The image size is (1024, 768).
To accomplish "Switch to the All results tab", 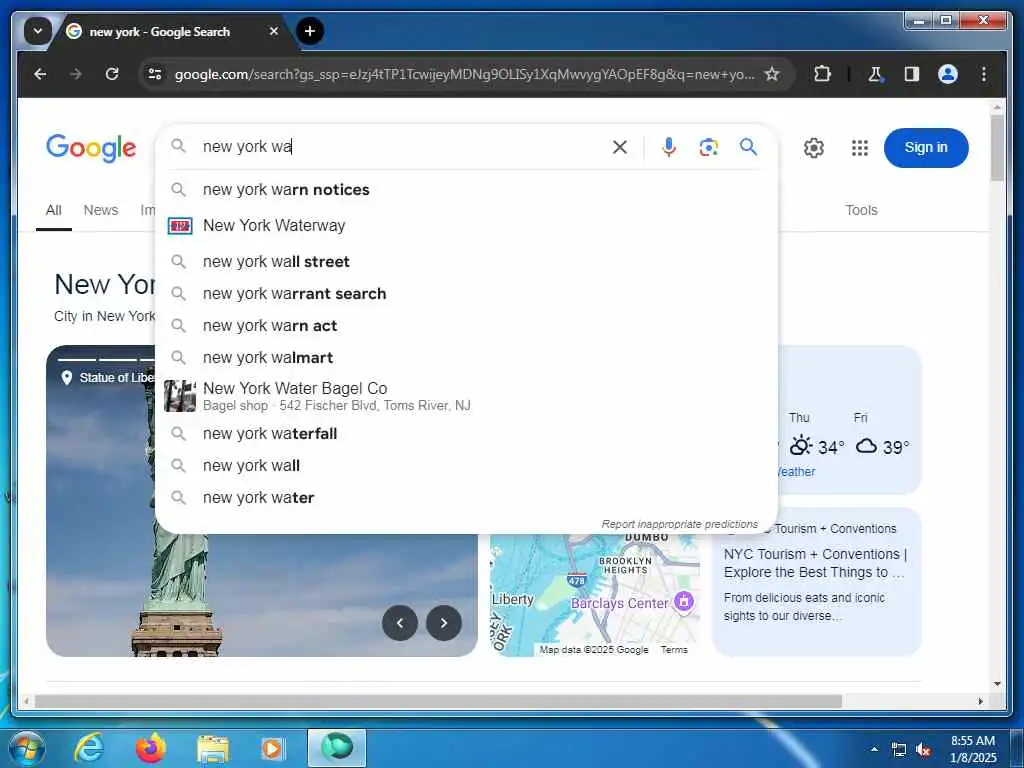I will (54, 210).
